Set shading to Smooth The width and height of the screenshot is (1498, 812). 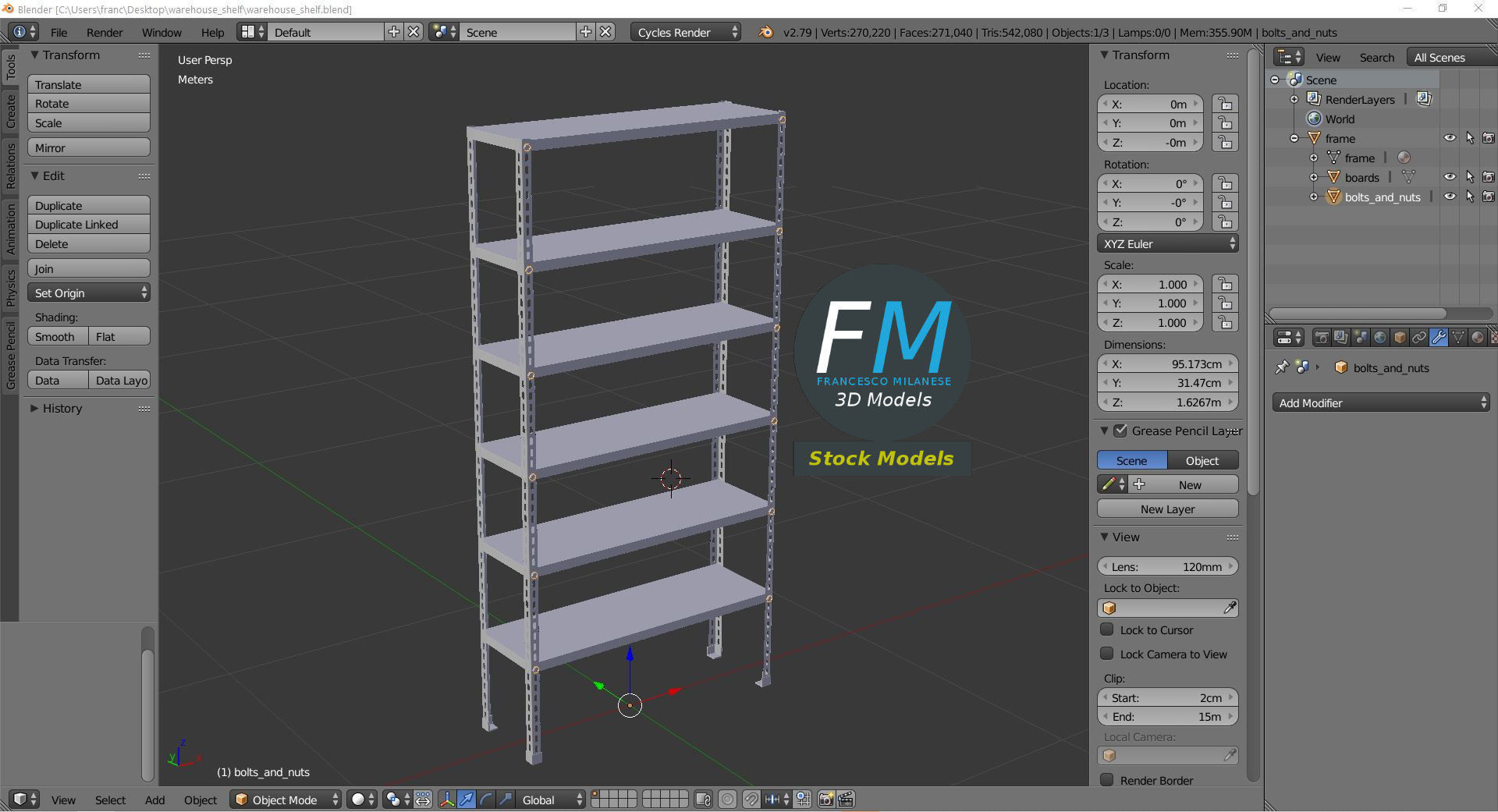(x=58, y=336)
